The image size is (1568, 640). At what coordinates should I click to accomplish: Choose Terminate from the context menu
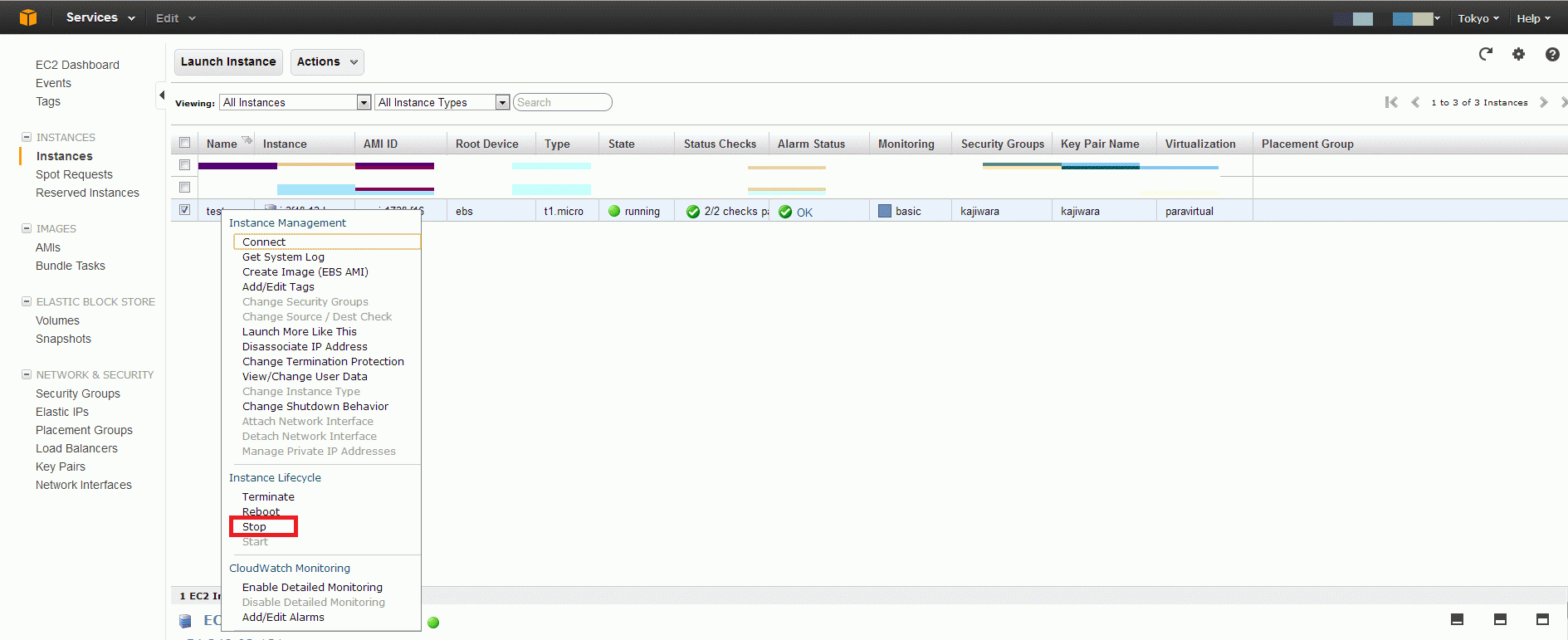click(268, 497)
